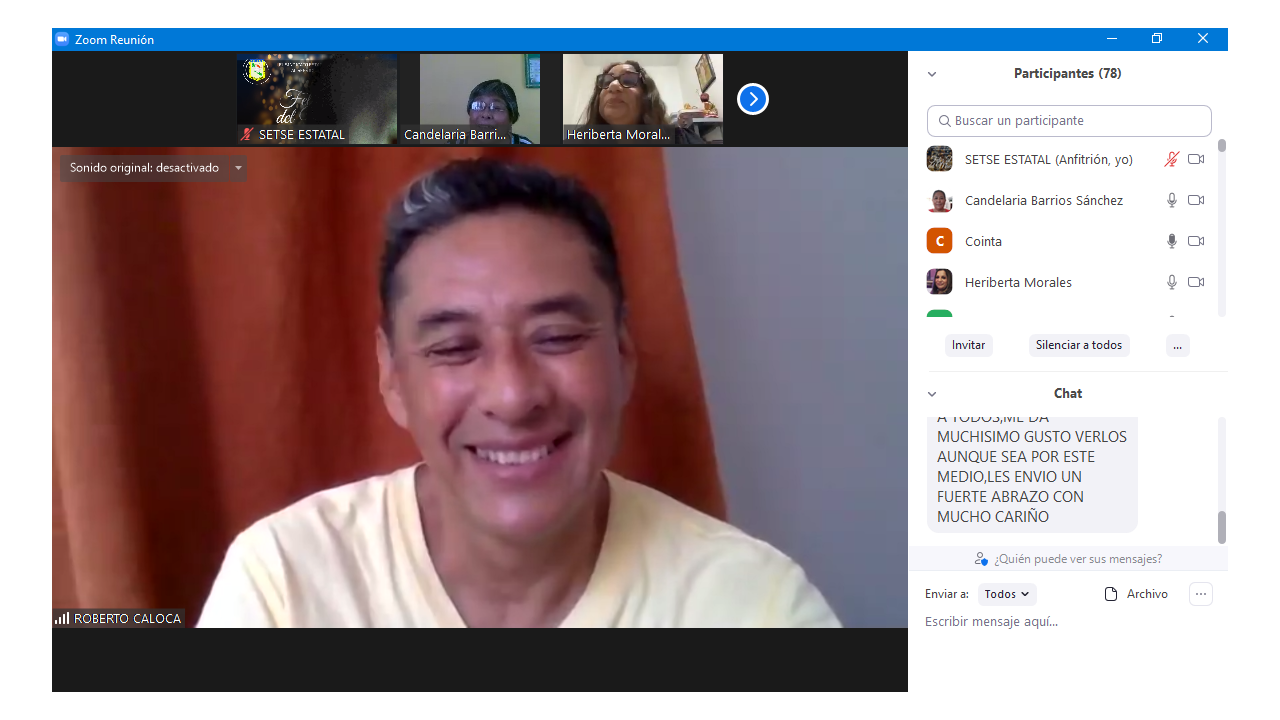Open the Sonido original dropdown arrow

(238, 168)
